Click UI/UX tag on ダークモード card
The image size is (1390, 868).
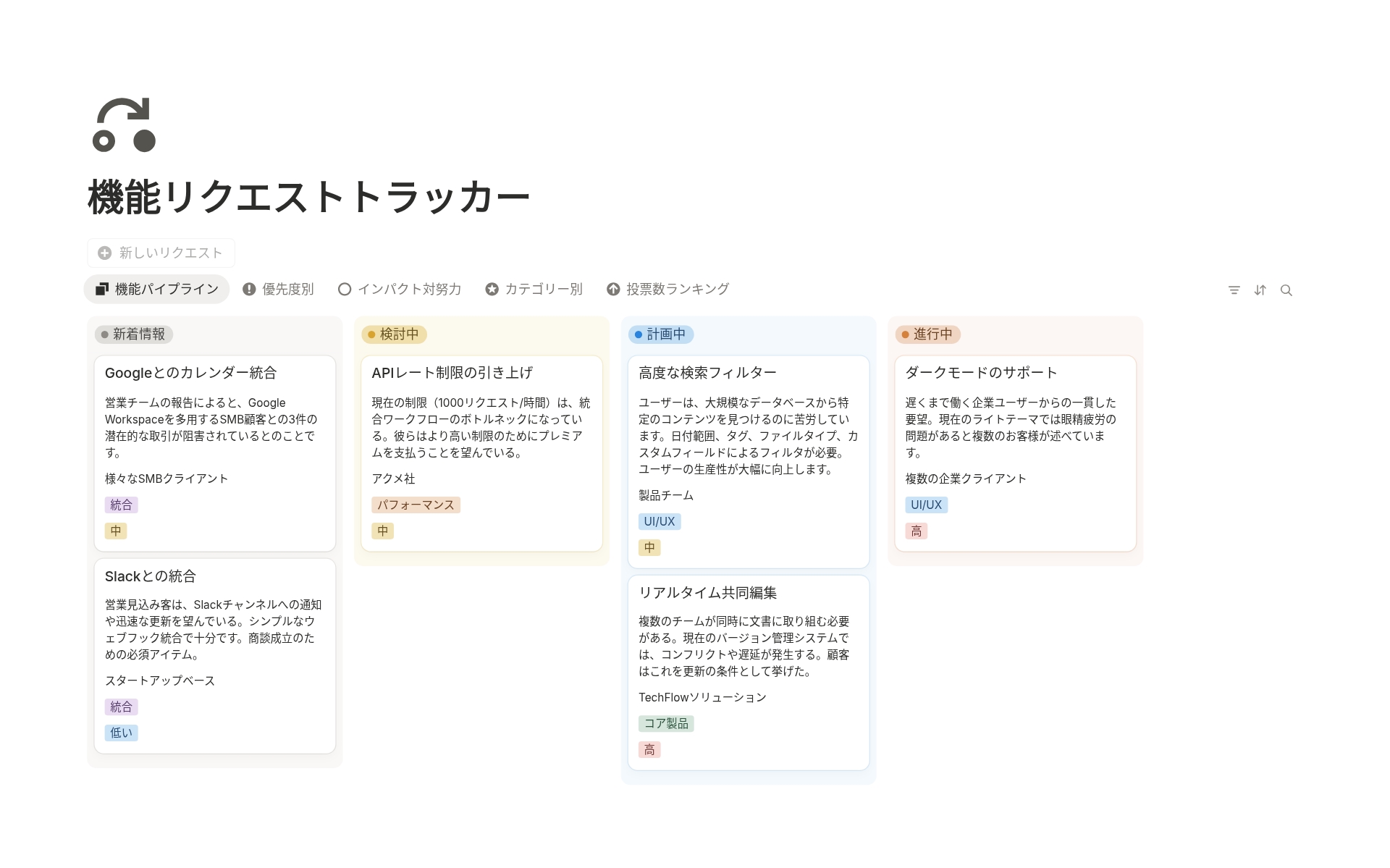927,505
